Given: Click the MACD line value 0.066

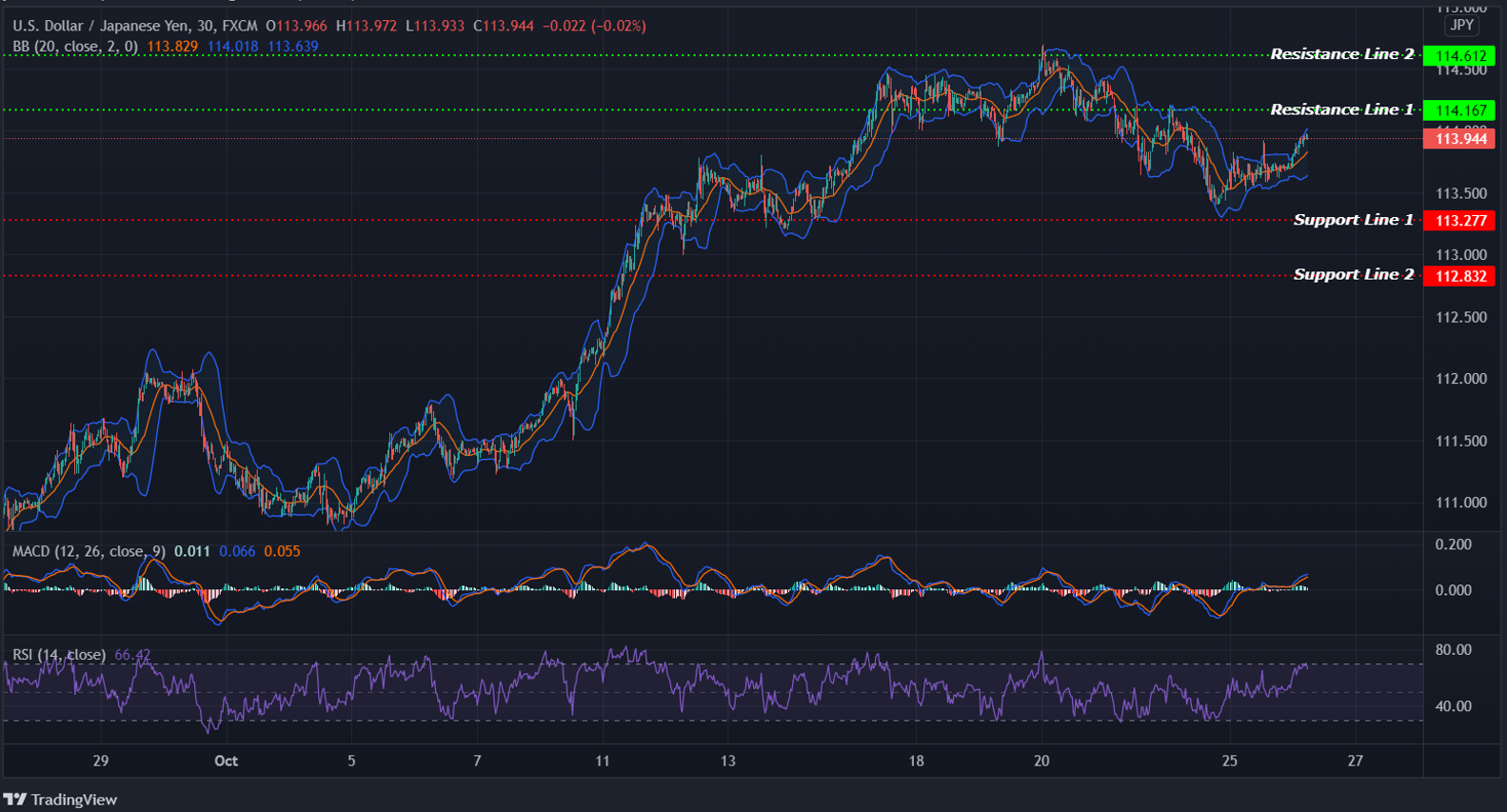Looking at the screenshot, I should pos(237,551).
